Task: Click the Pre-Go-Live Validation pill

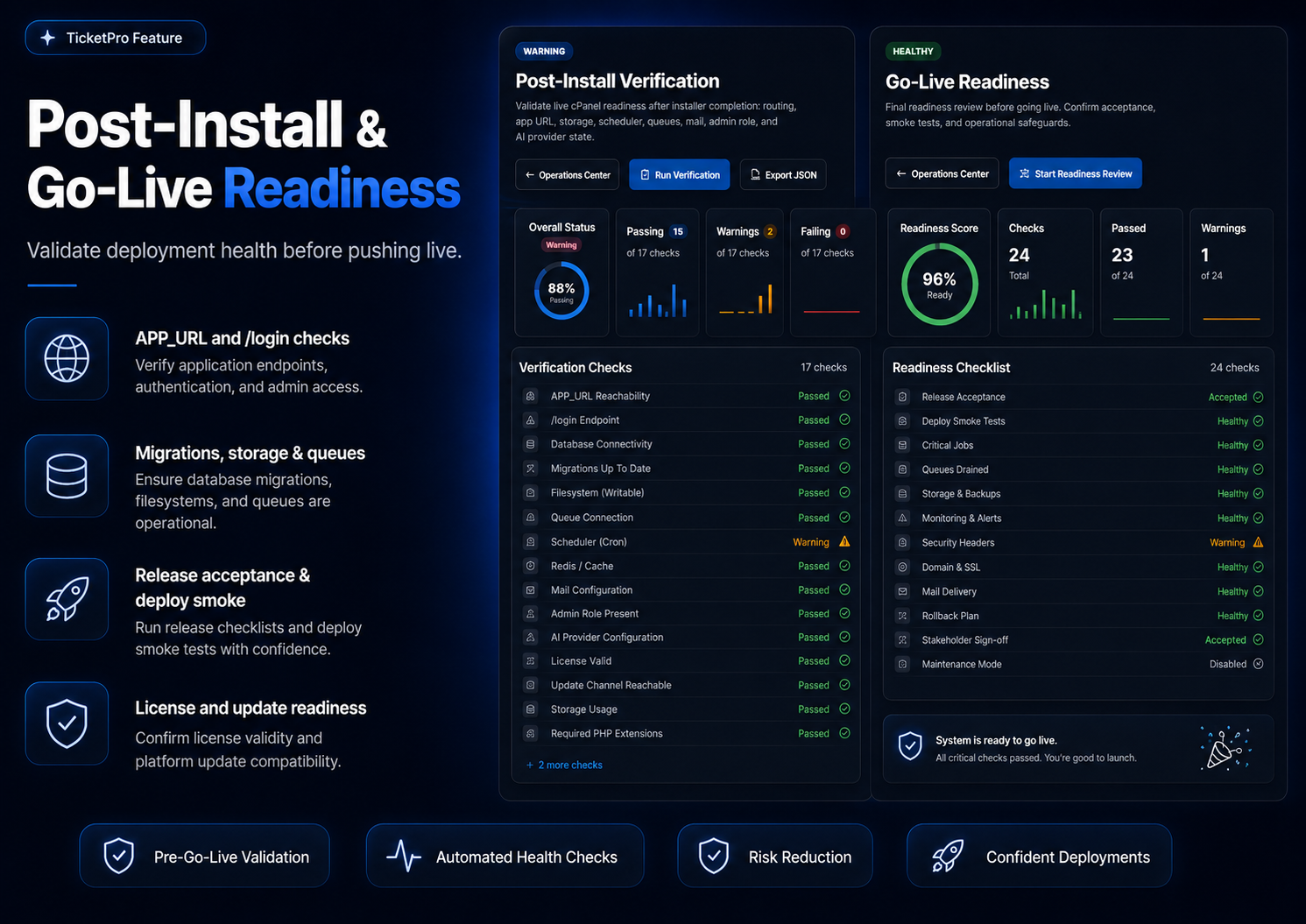Action: click(x=205, y=856)
